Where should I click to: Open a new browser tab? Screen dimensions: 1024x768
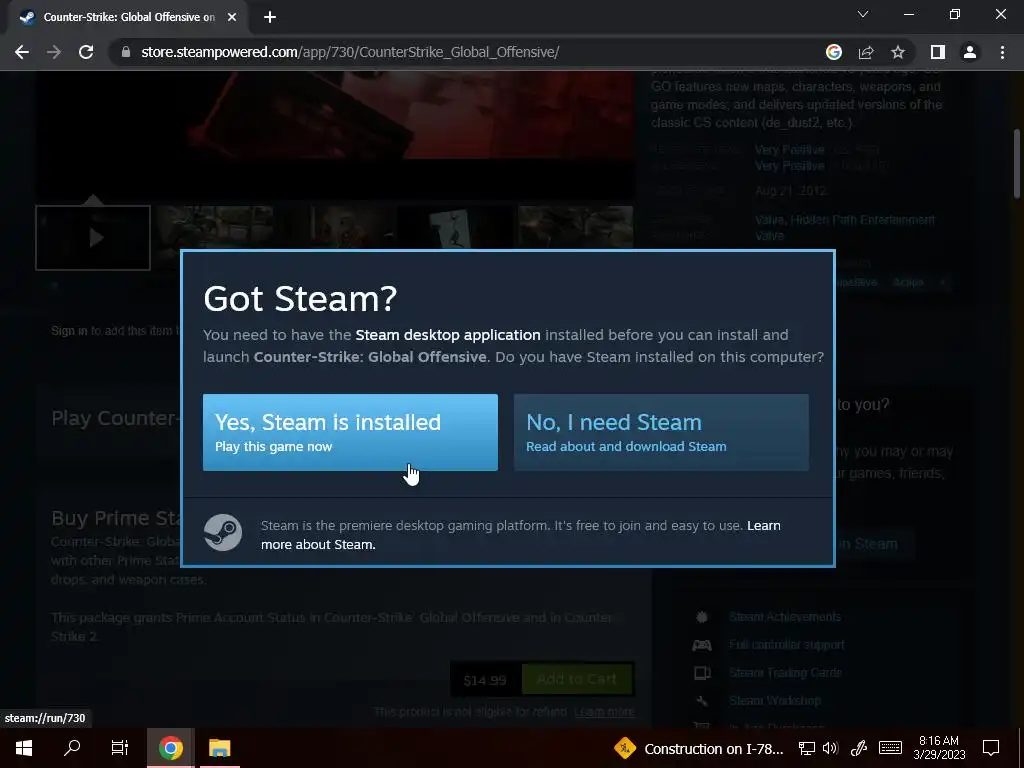(x=270, y=17)
